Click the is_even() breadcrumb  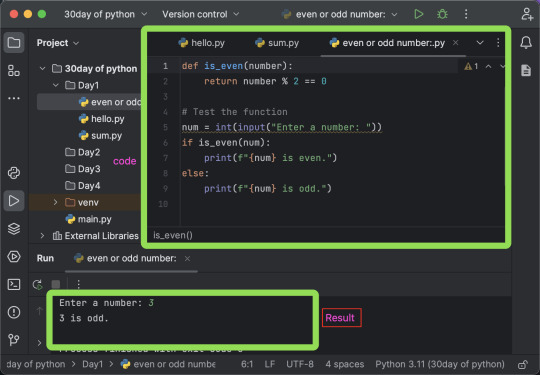pos(173,235)
